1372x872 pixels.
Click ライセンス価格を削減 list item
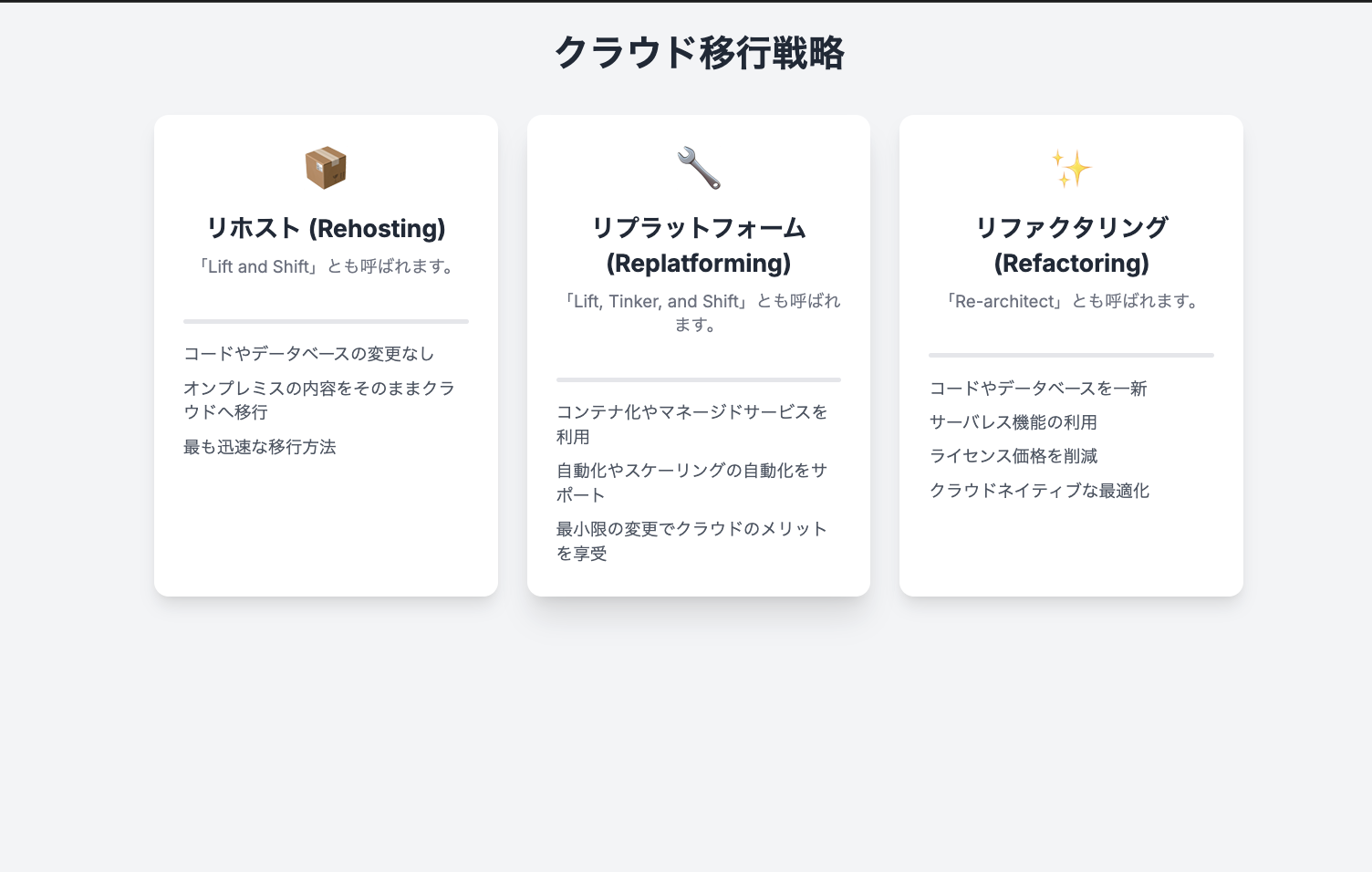[x=1013, y=456]
